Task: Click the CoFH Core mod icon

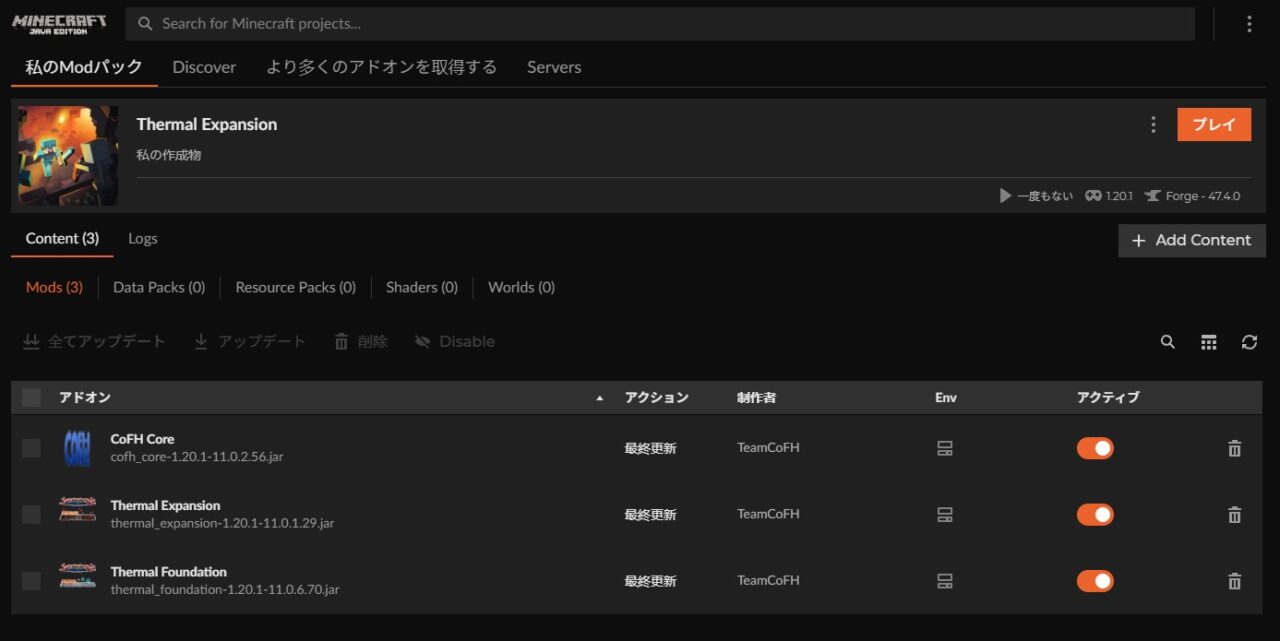Action: coord(77,448)
